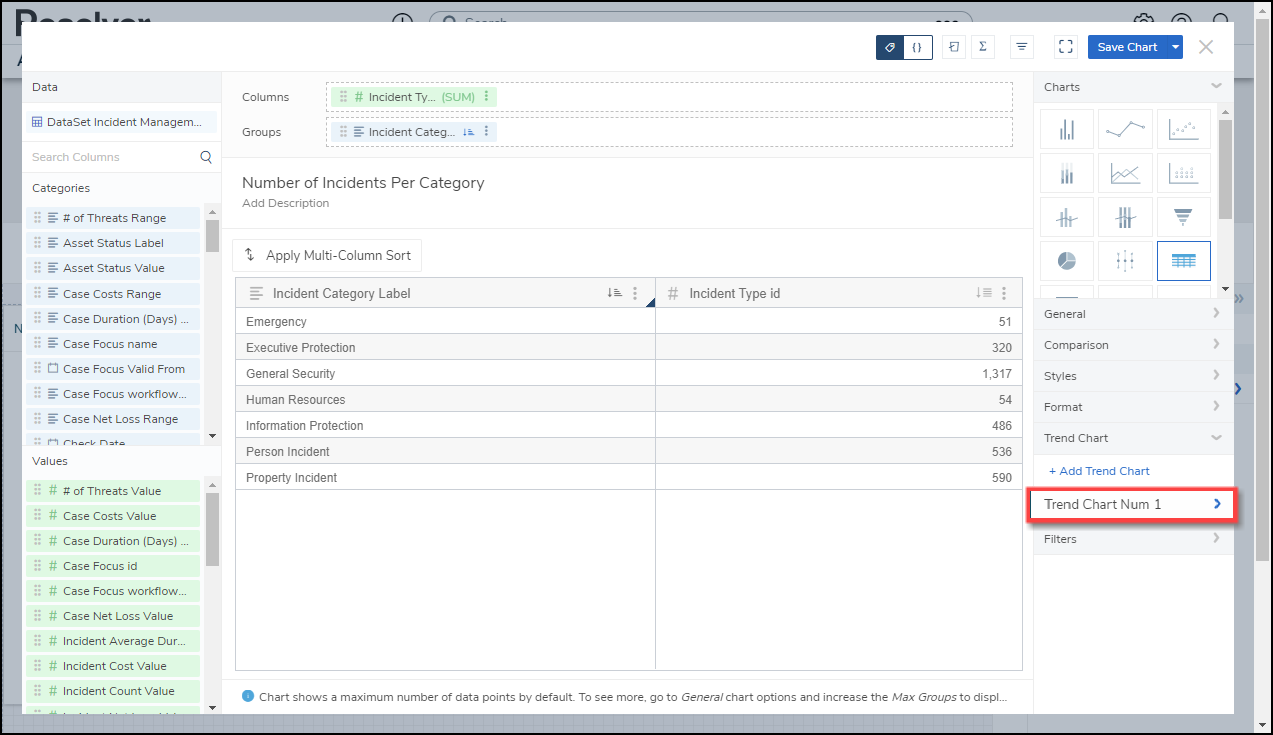This screenshot has height=735, width=1273.
Task: Toggle the curly braces variable view
Action: coord(918,47)
